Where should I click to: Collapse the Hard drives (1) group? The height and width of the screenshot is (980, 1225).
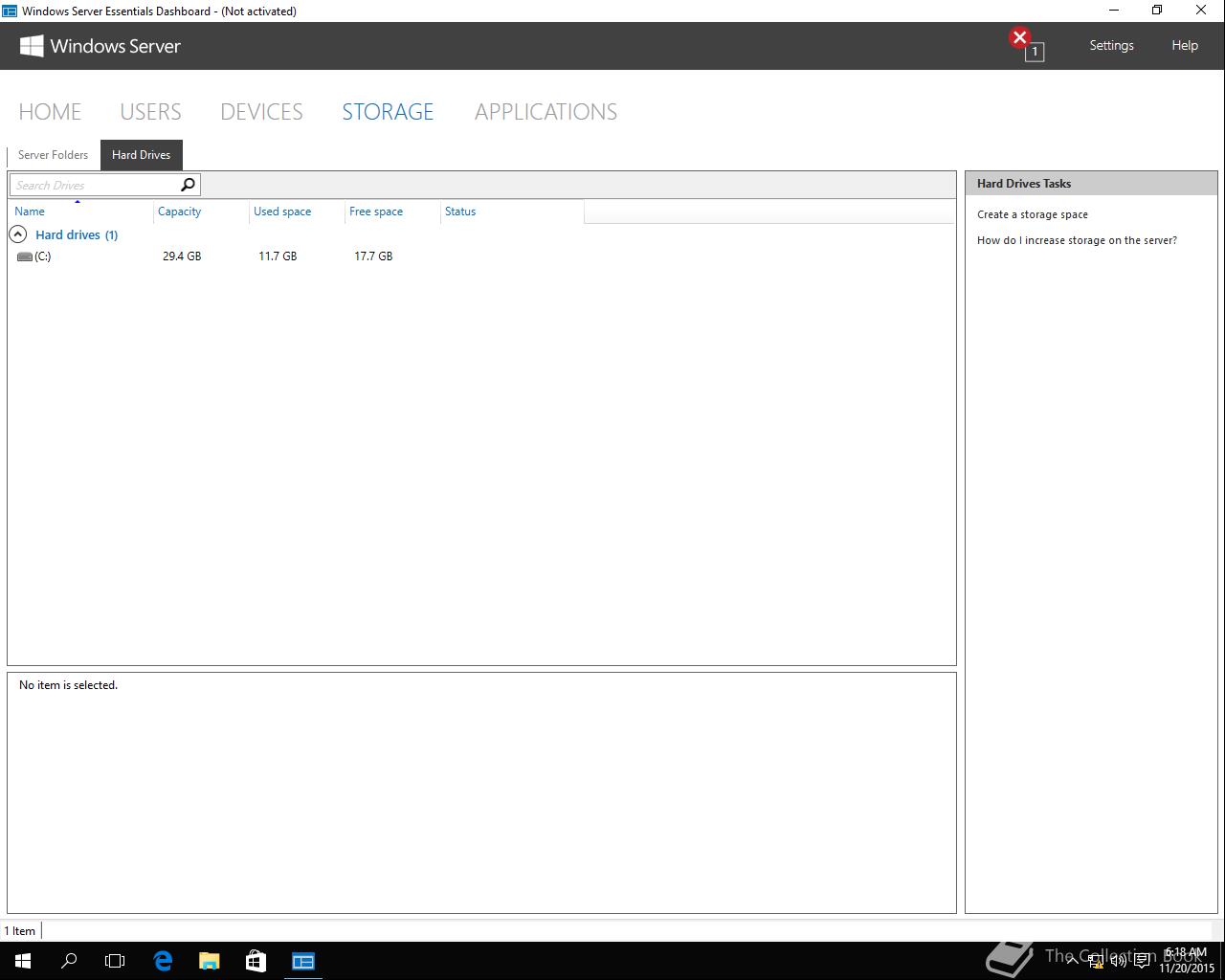click(x=17, y=234)
